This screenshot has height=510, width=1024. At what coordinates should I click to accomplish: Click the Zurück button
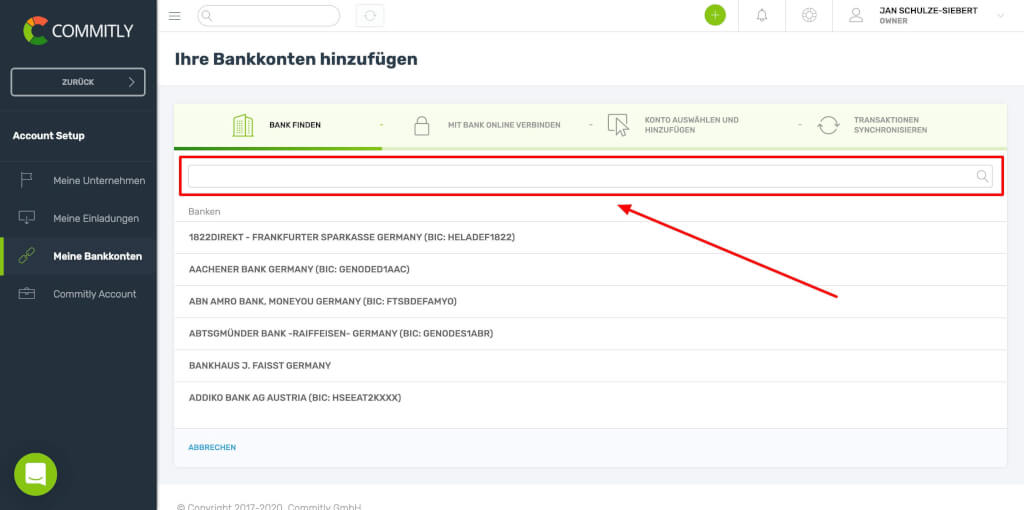[78, 82]
